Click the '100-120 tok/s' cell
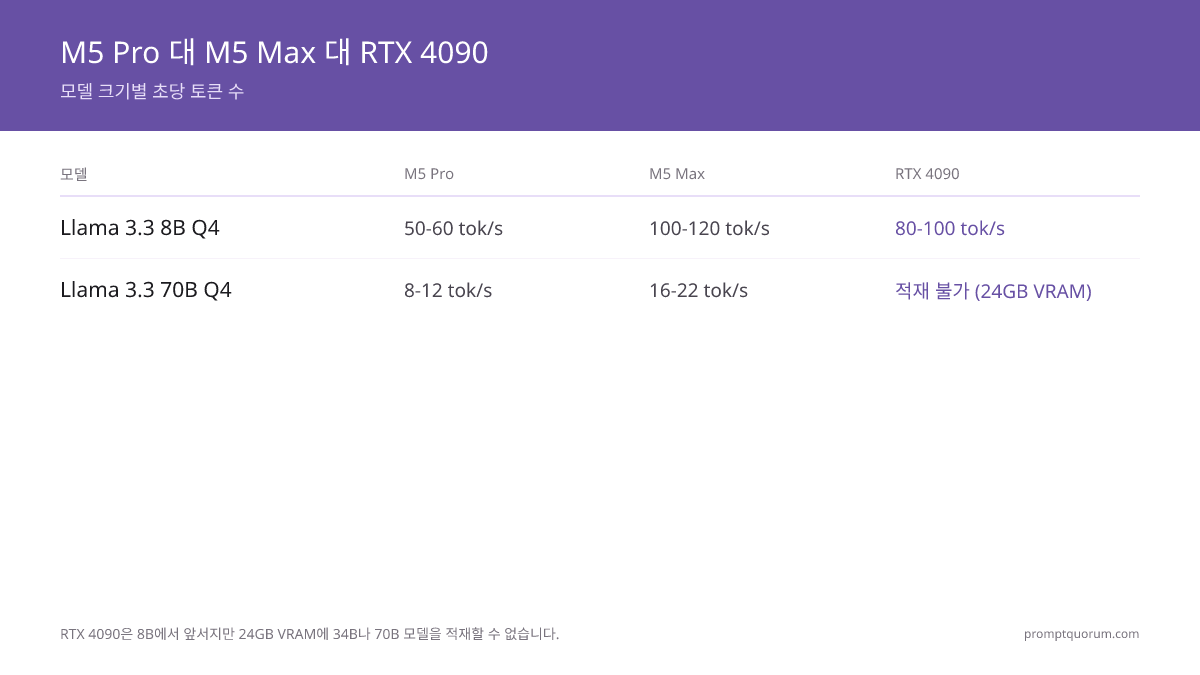Viewport: 1200px width, 675px height. coord(709,228)
